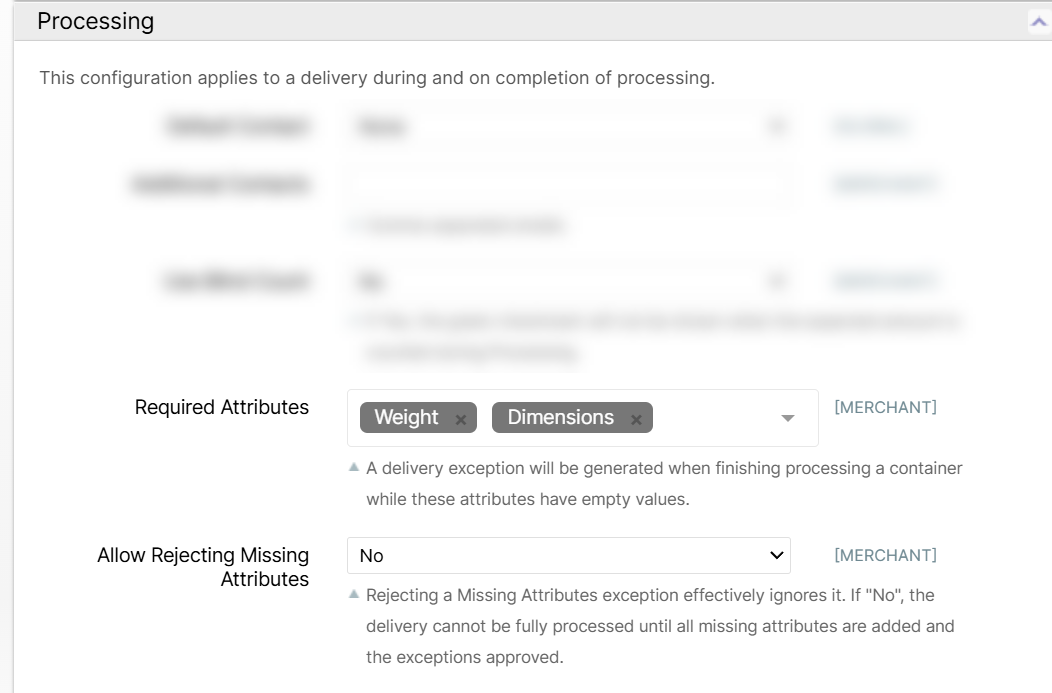Open the Required Attributes dropdown arrow
The width and height of the screenshot is (1052, 693).
[x=788, y=418]
